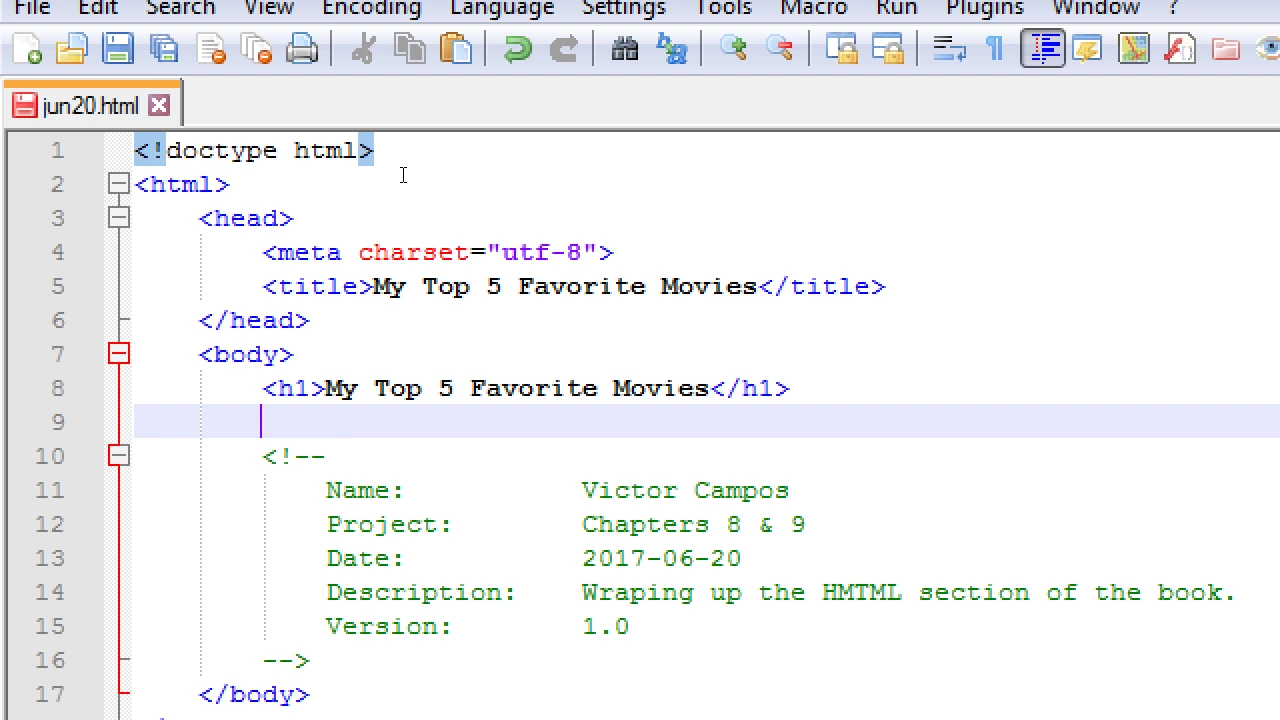Click line number 1 in the margin
This screenshot has height=720, width=1280.
(x=57, y=150)
